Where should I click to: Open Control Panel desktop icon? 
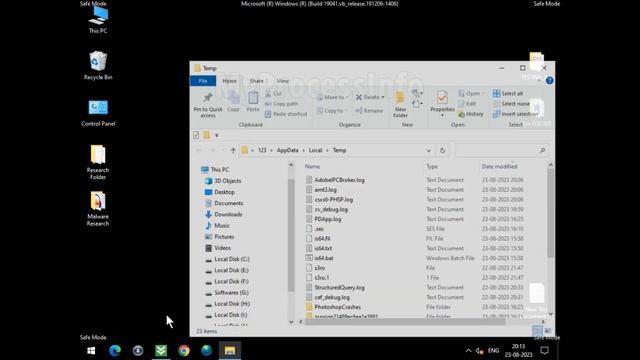(x=98, y=113)
